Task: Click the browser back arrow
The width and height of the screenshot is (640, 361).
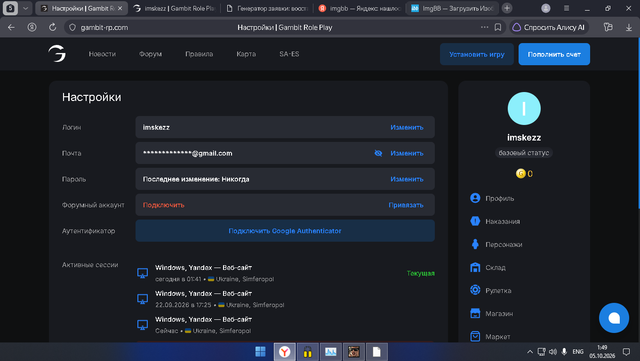Action: [11, 27]
